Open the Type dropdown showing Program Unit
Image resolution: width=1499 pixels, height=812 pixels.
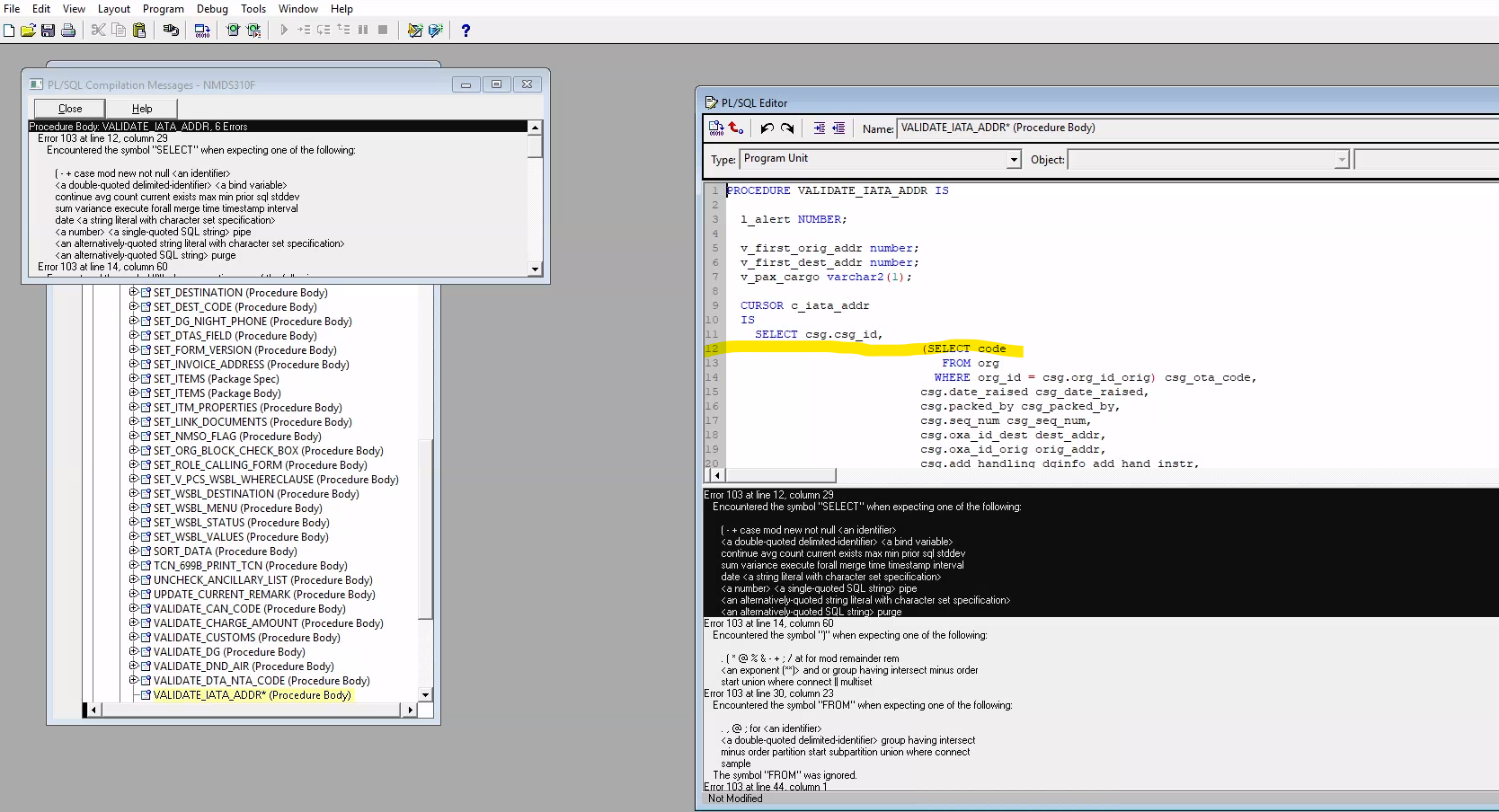coord(1013,159)
